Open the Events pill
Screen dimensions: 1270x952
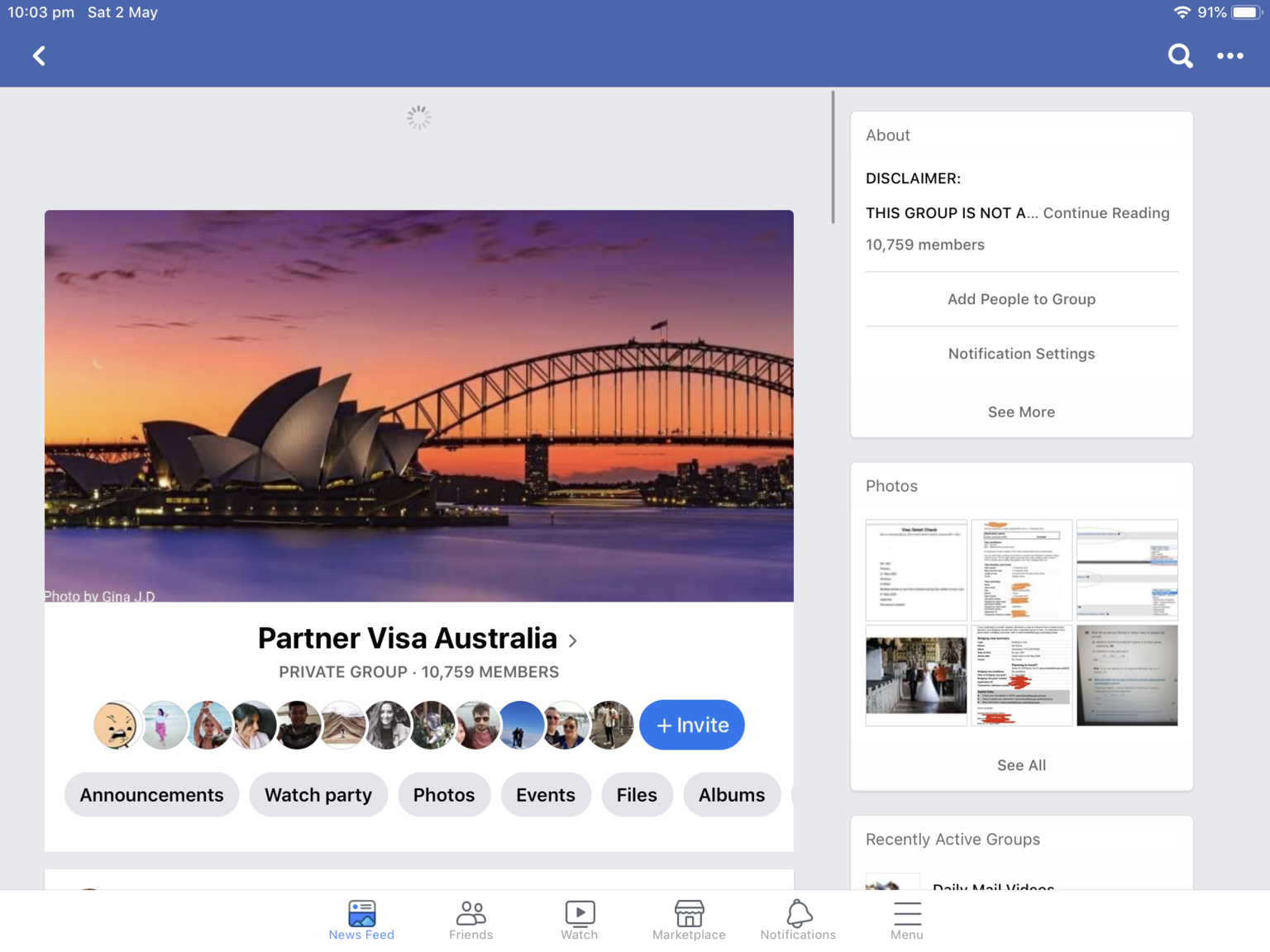coord(546,795)
